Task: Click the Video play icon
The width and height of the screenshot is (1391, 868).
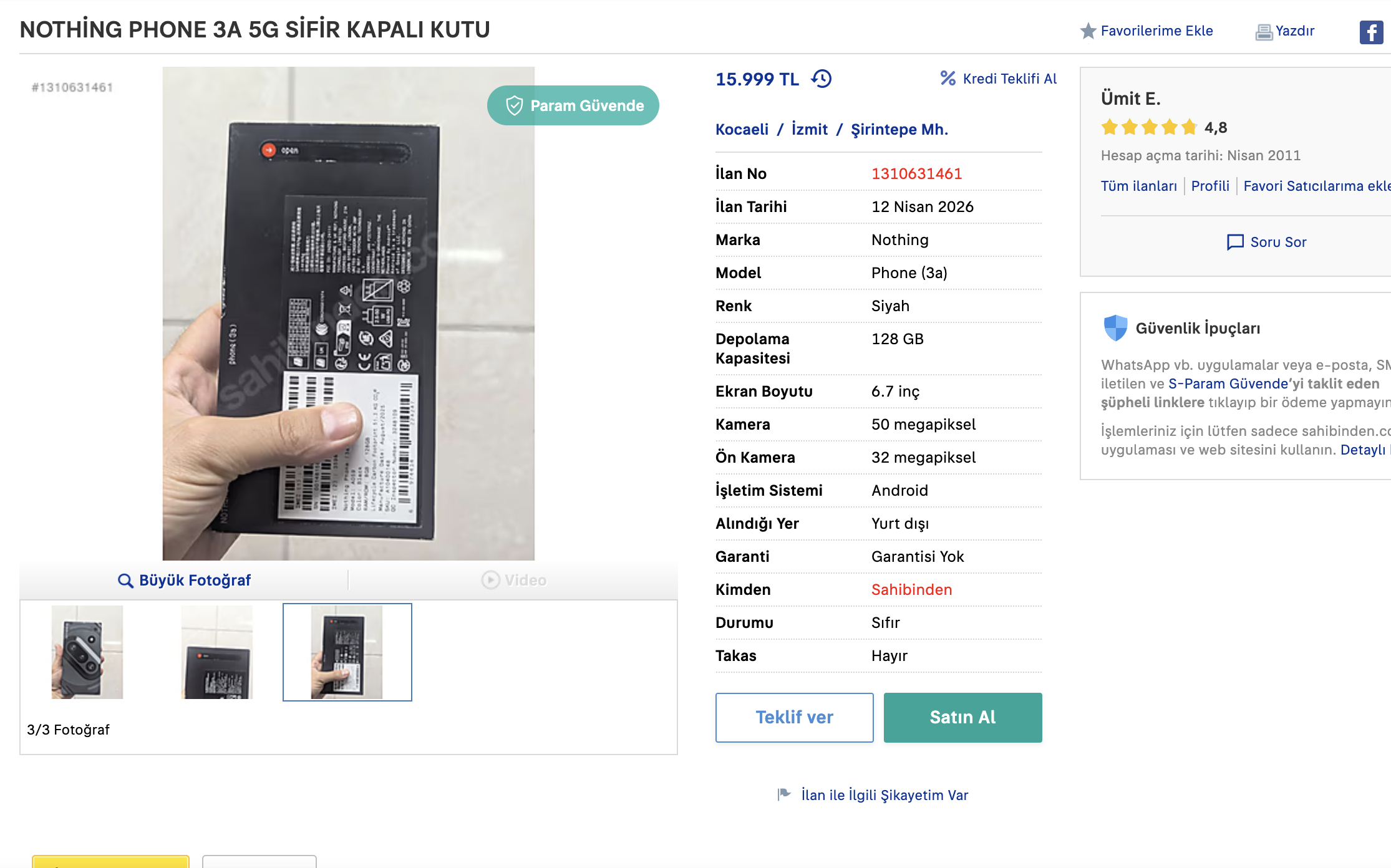Action: pos(490,580)
